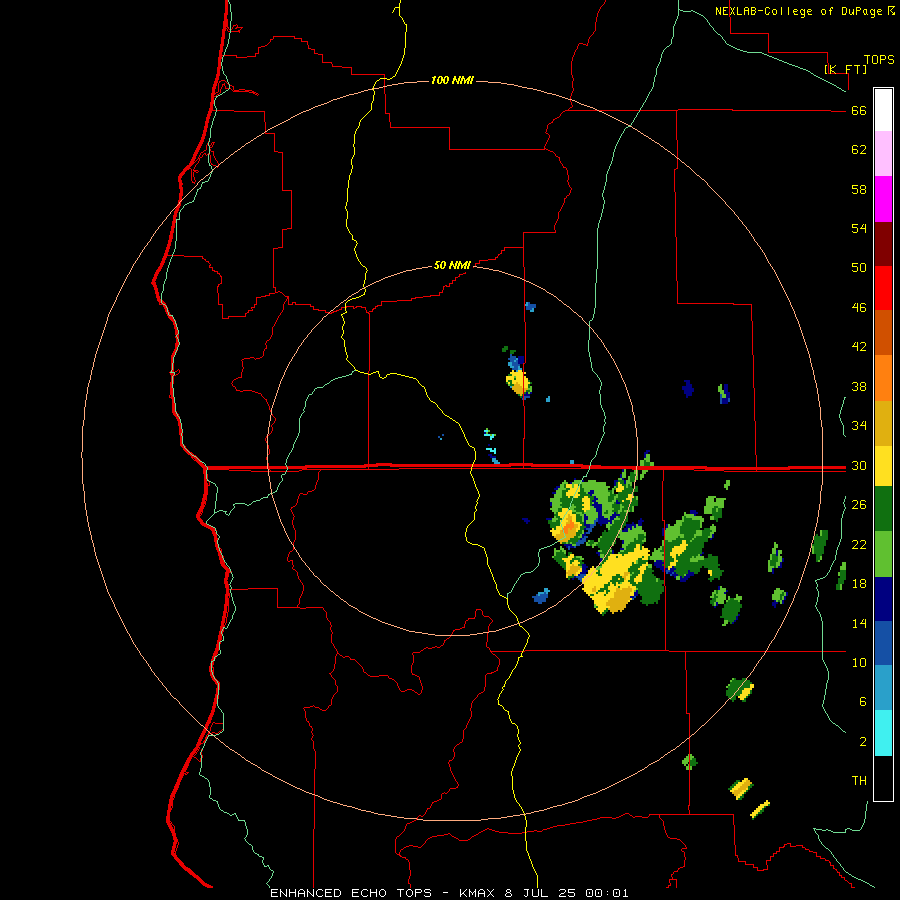Click the yellow swatch in the legend
Viewport: 900px width, 900px height.
883,465
